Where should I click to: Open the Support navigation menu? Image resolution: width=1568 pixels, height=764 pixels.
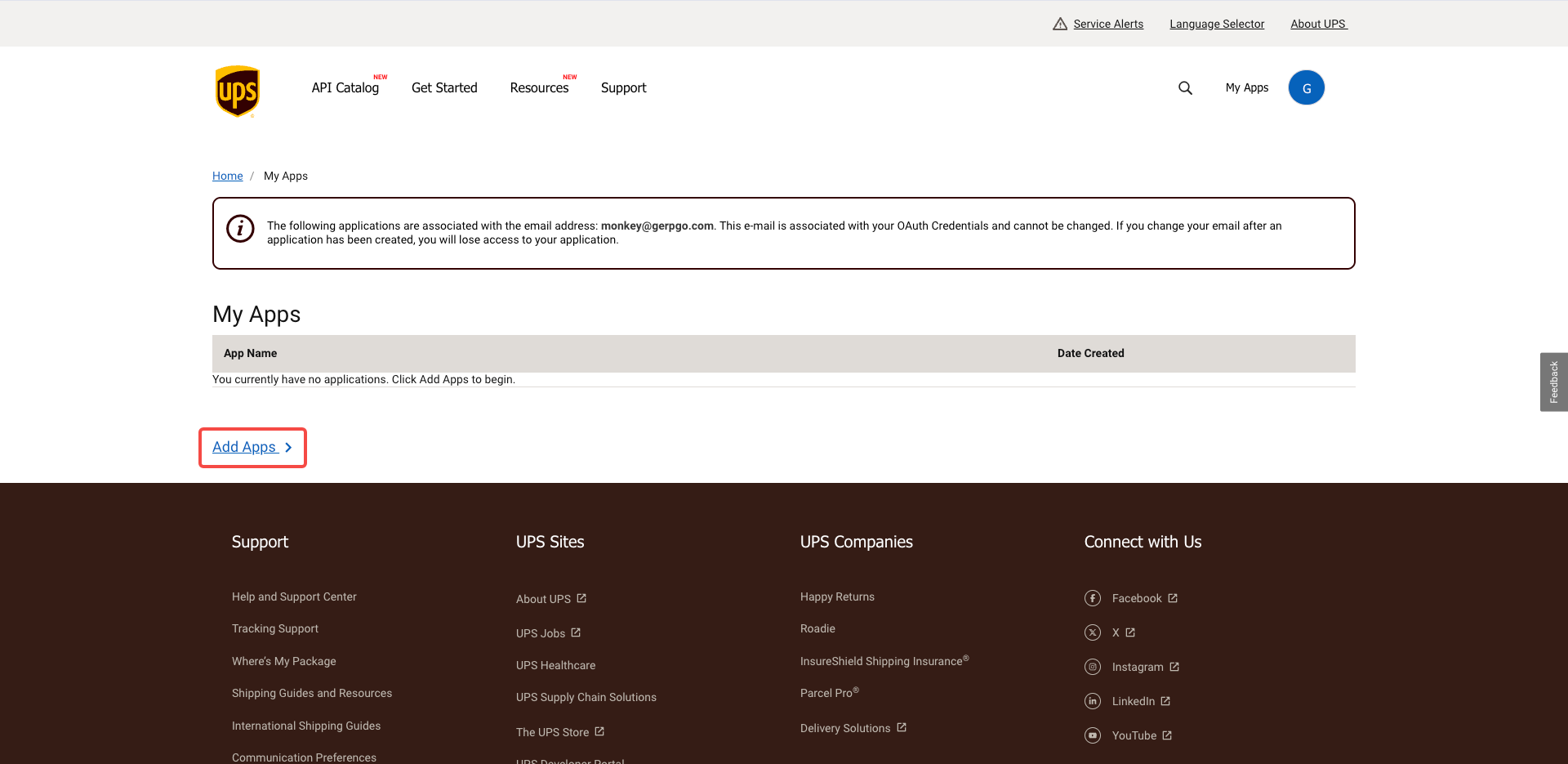click(x=623, y=87)
